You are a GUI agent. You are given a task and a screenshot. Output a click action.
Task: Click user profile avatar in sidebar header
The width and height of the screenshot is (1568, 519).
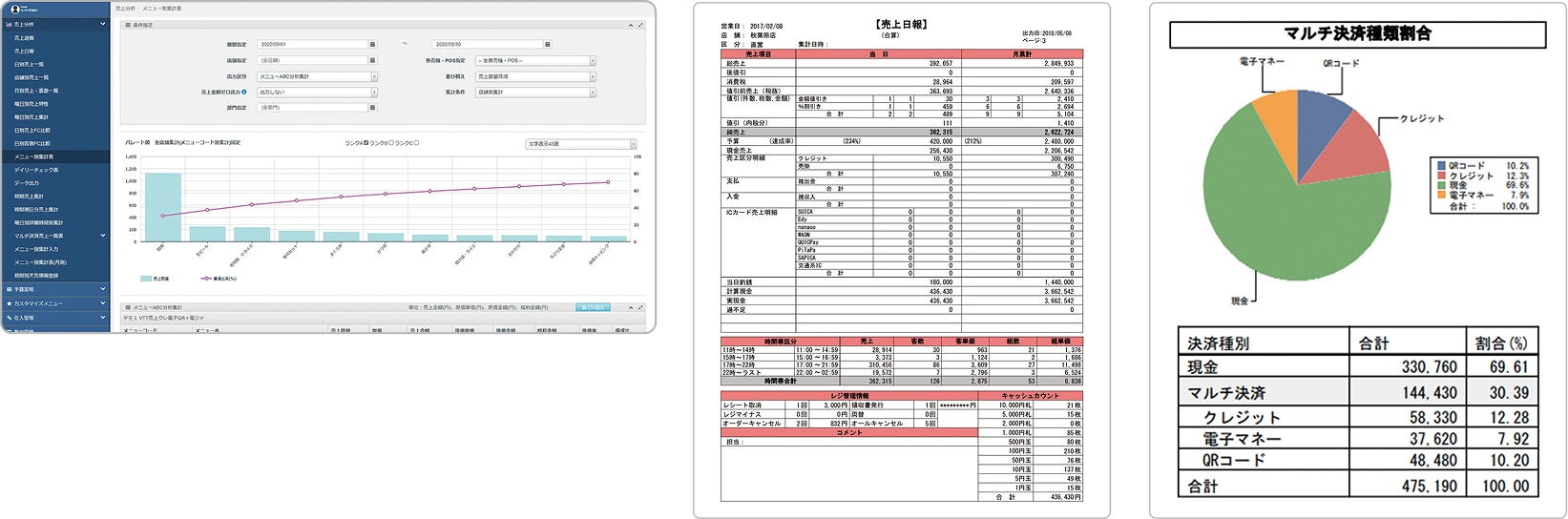15,9
